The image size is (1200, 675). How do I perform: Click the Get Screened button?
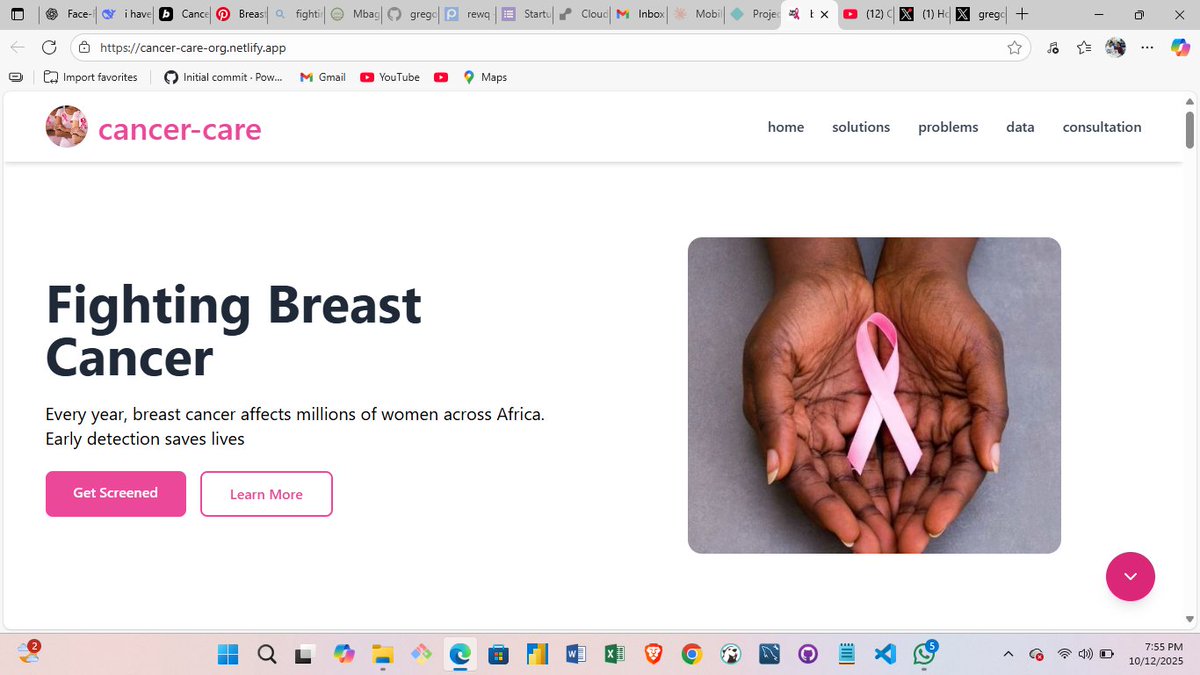116,494
